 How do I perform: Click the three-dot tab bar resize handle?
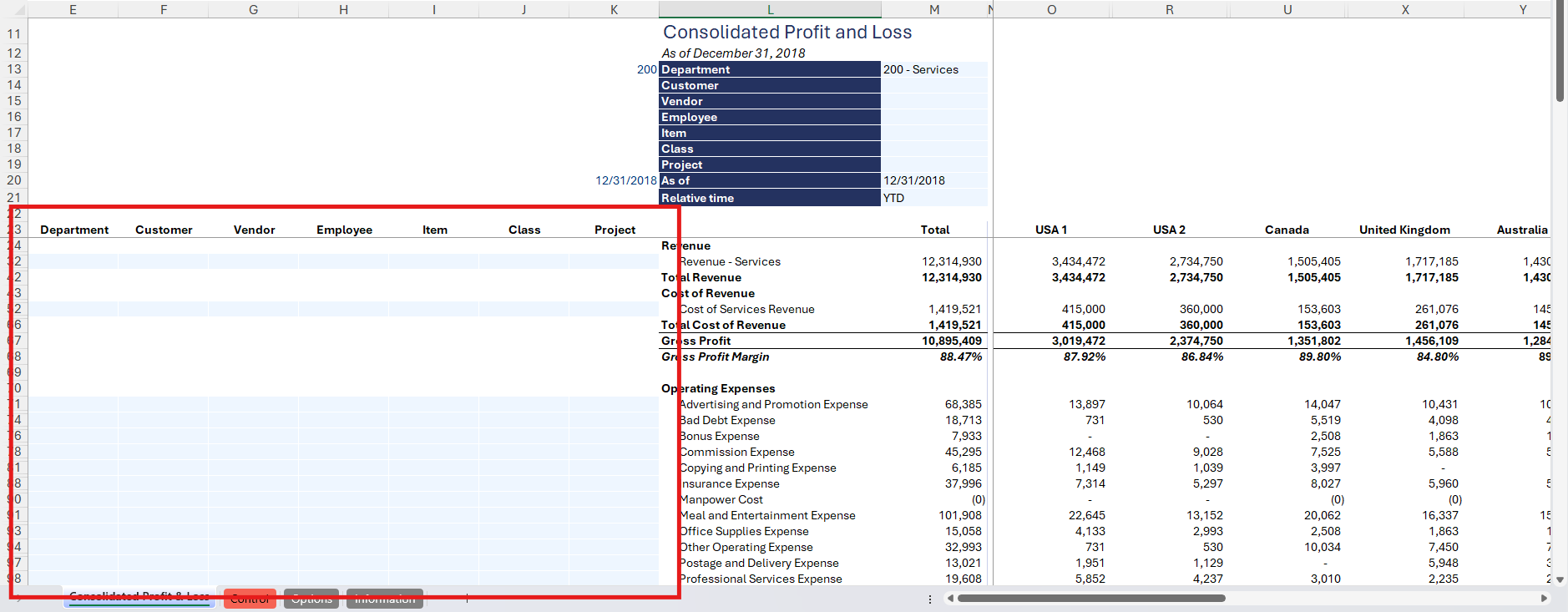(930, 599)
